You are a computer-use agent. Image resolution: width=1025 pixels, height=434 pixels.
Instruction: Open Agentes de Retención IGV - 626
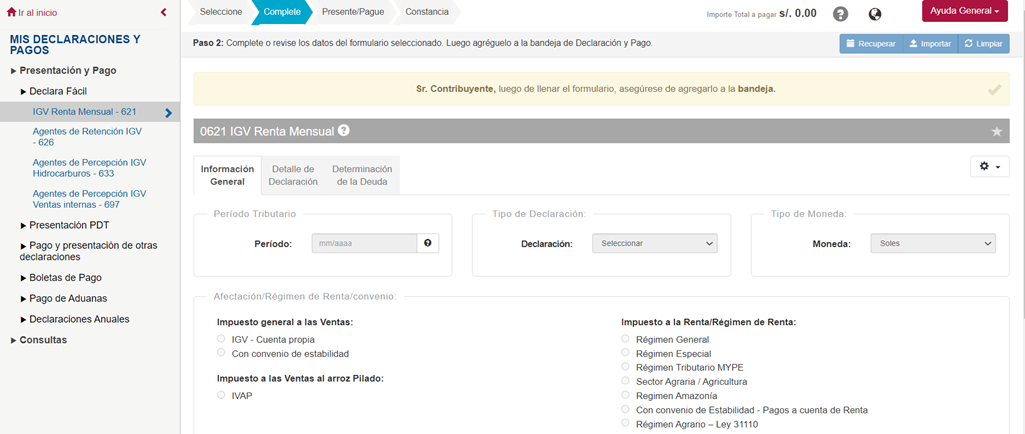[x=87, y=137]
